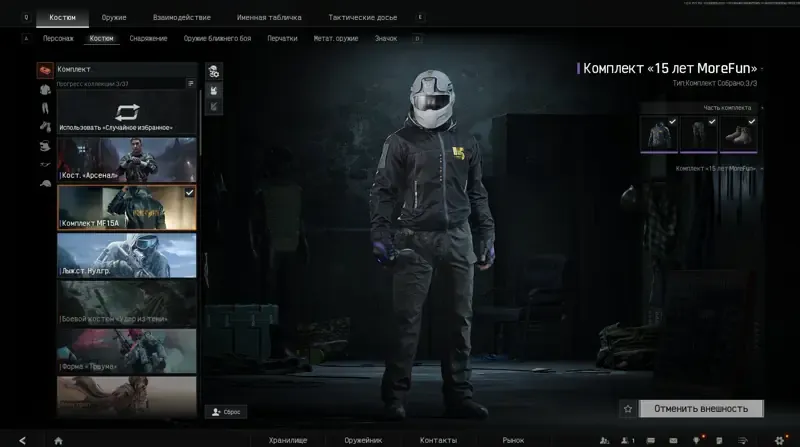The image size is (800, 447).
Task: Click the pants set piece thumbnail
Action: coord(698,135)
